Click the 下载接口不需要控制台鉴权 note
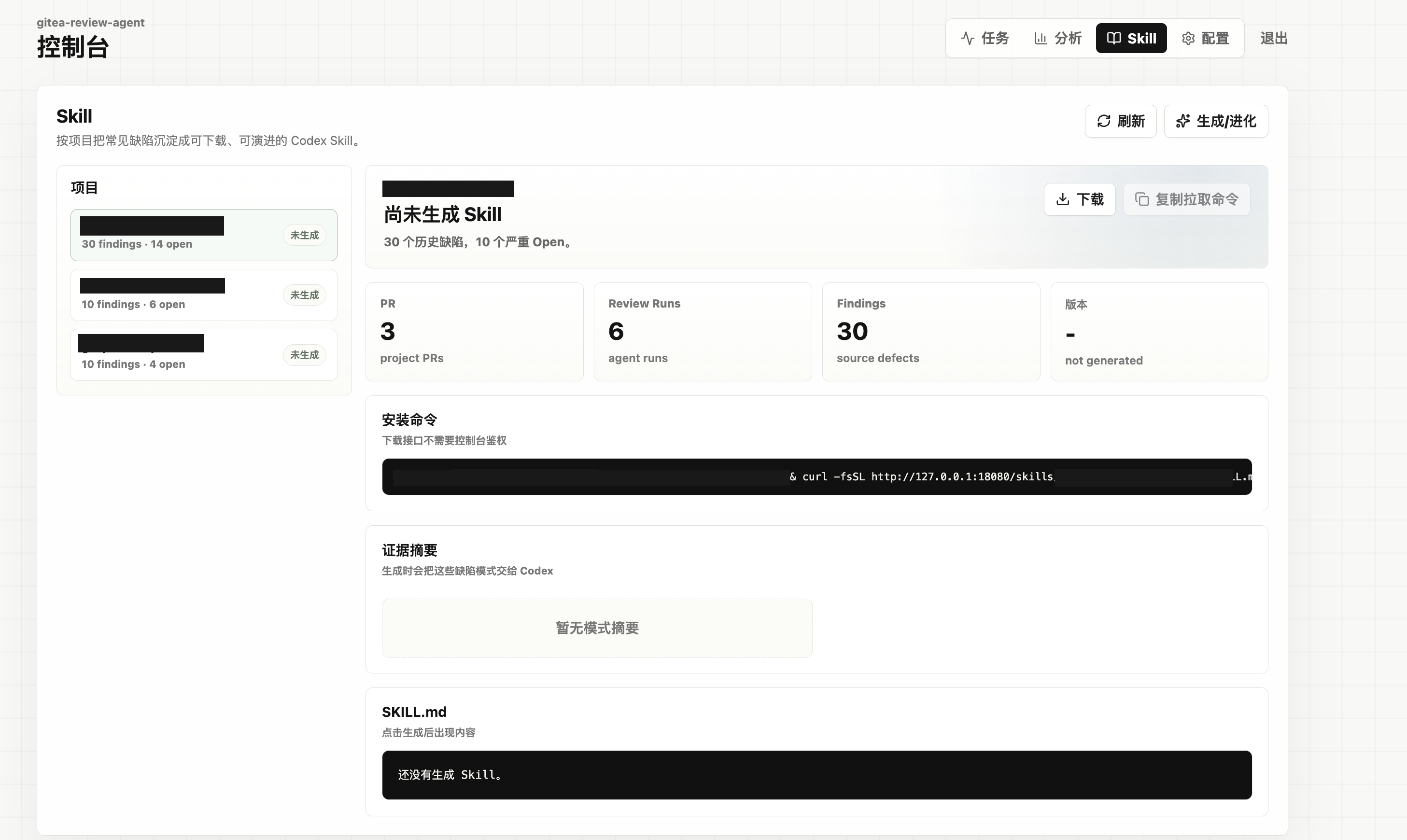Viewport: 1407px width, 840px height. 444,440
